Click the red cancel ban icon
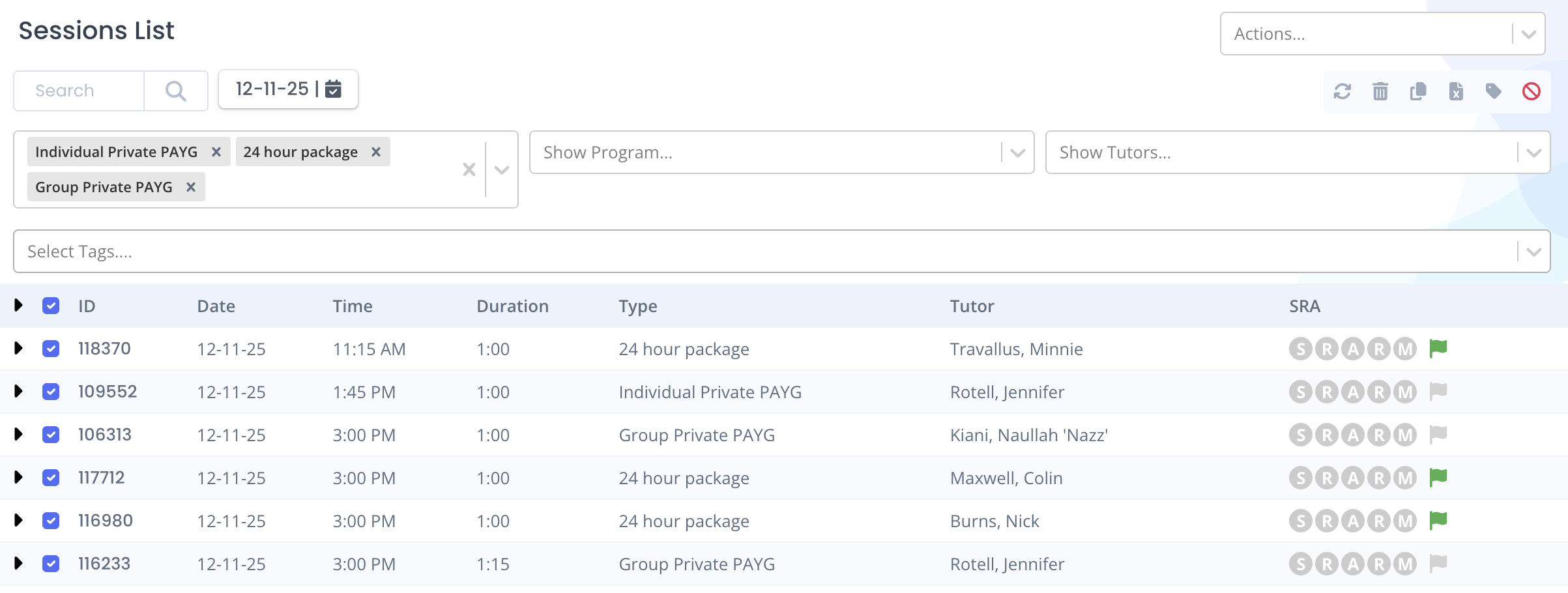Screen dimensions: 1568x593 (x=1531, y=91)
